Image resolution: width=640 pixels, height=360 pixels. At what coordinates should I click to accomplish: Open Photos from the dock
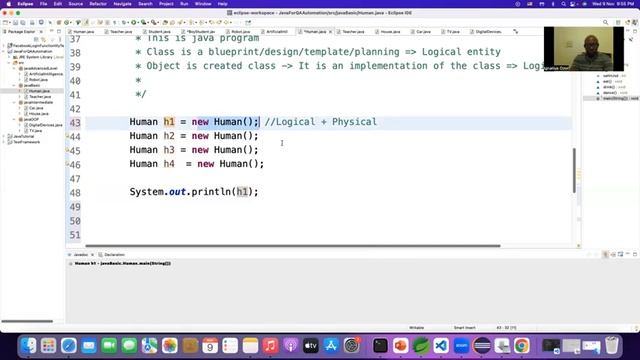pos(170,346)
